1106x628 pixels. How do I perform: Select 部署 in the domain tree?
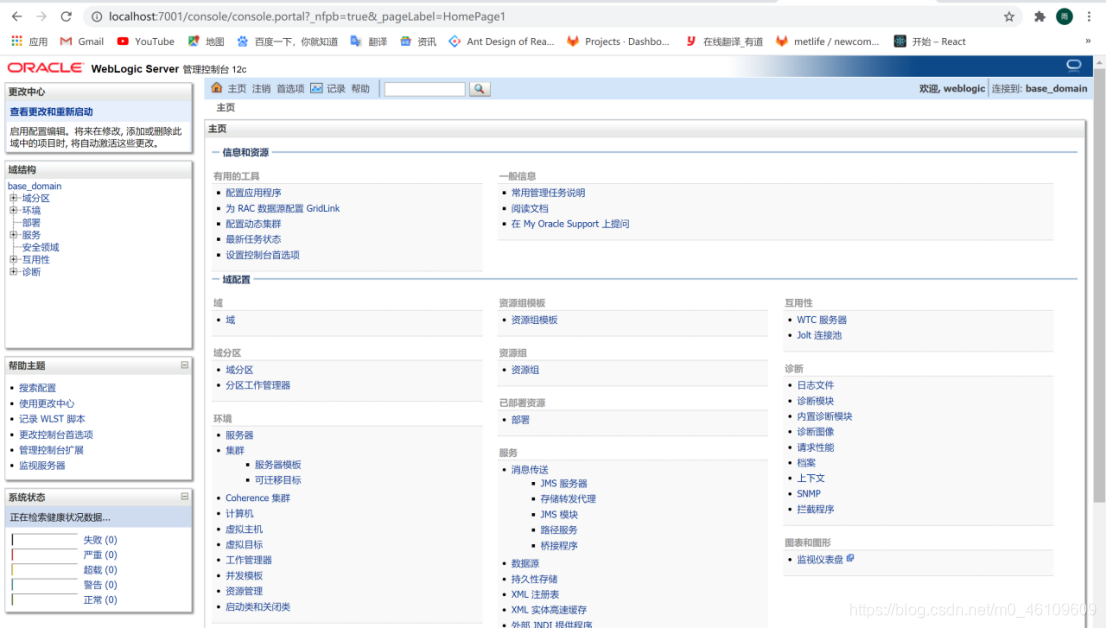point(31,223)
